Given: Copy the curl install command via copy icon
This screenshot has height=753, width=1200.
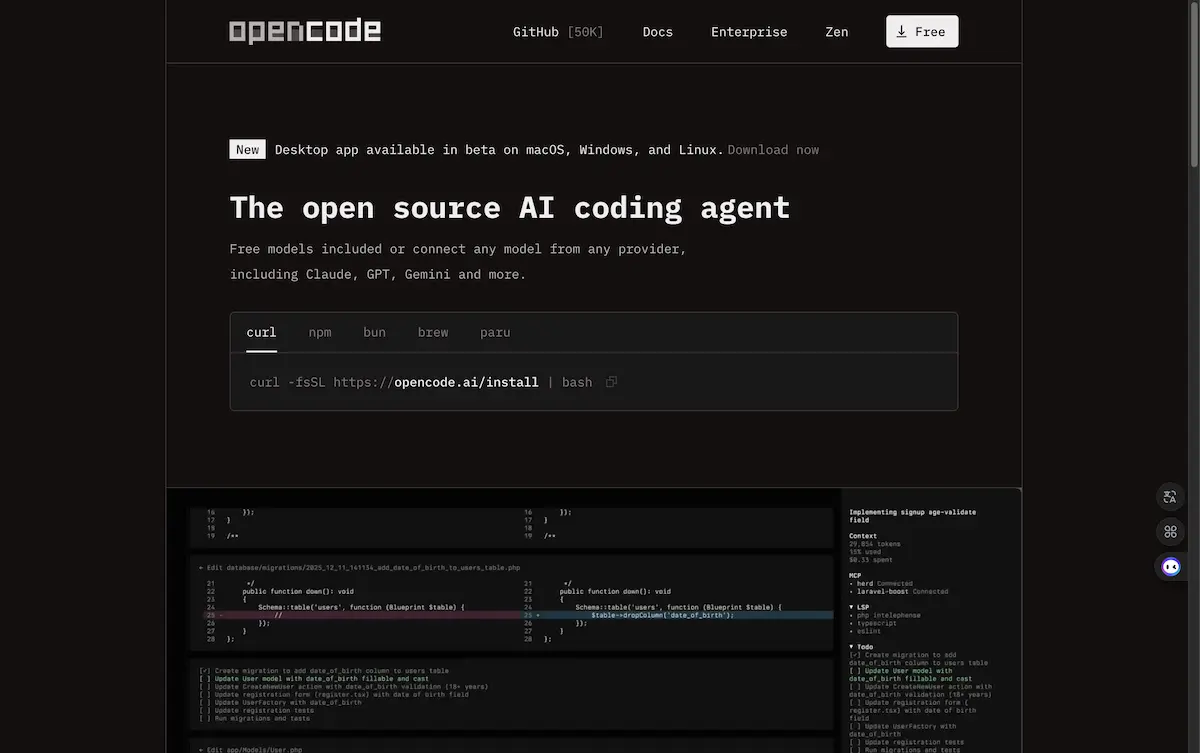Looking at the screenshot, I should (x=611, y=381).
